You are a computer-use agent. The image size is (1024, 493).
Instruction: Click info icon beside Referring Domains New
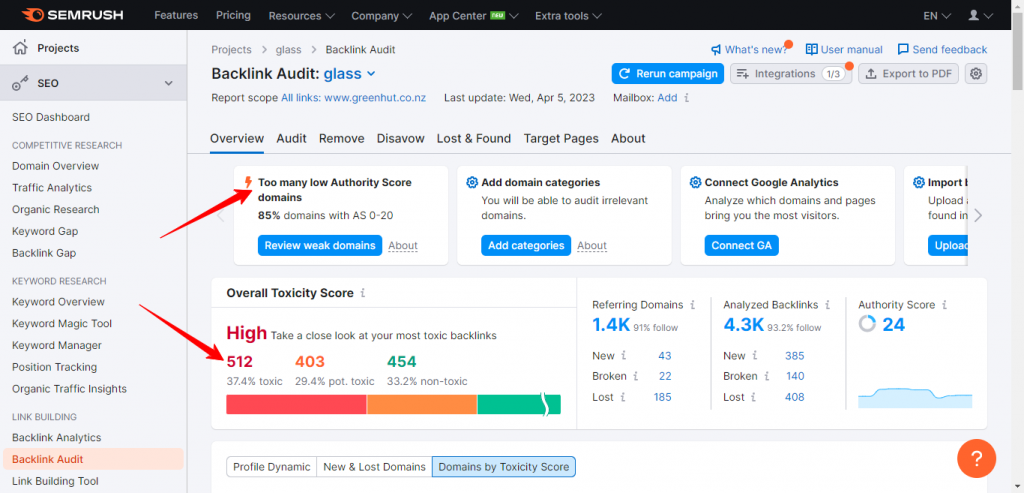[624, 356]
